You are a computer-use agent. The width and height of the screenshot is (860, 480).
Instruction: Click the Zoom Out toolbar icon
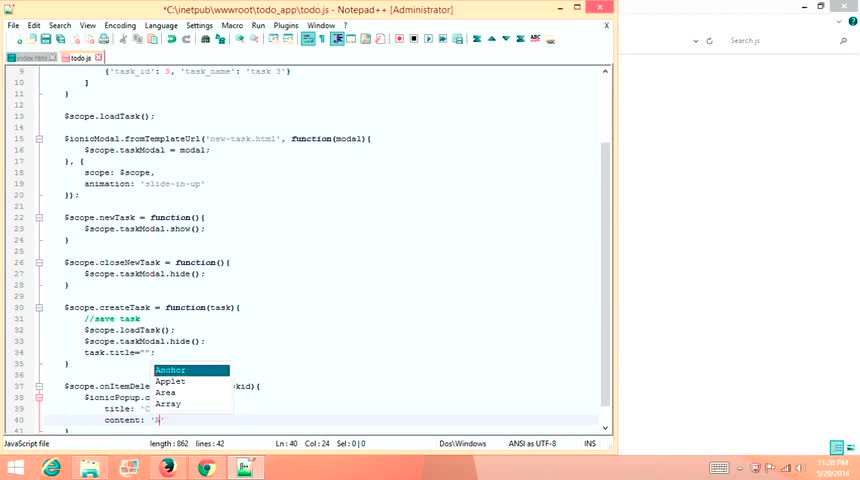coord(254,39)
